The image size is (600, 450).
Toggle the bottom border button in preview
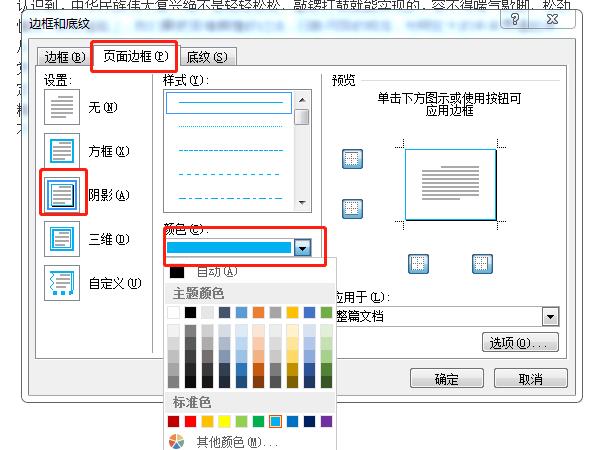click(352, 208)
